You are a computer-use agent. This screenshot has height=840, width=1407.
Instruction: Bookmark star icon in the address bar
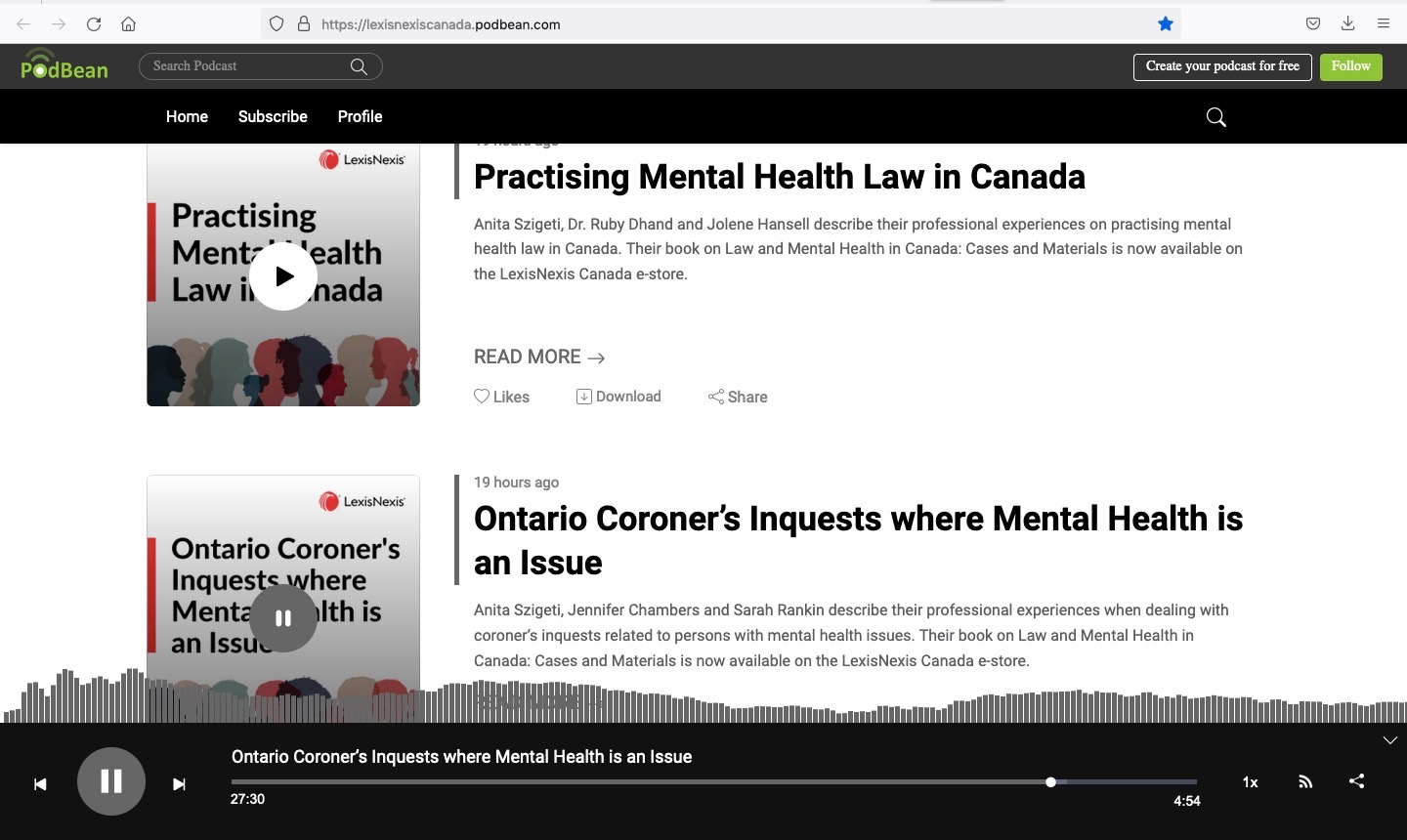(1165, 24)
